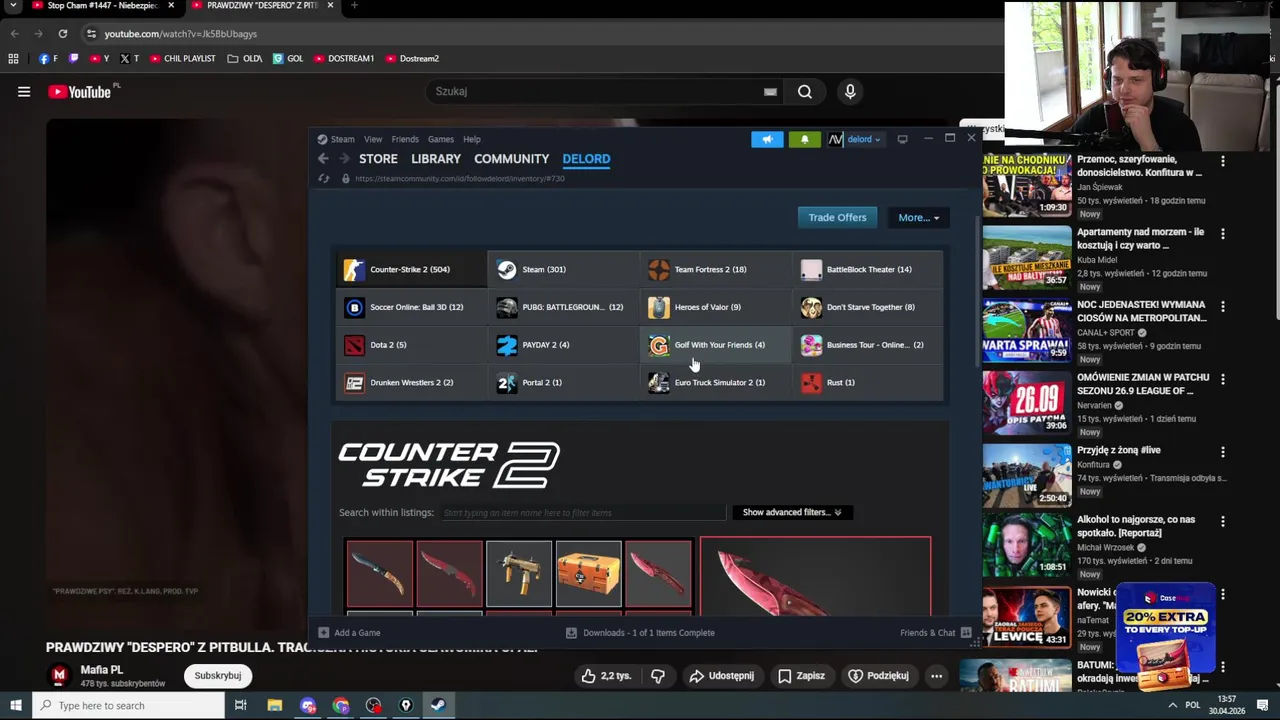Open Steam (301) inventory

(x=563, y=269)
